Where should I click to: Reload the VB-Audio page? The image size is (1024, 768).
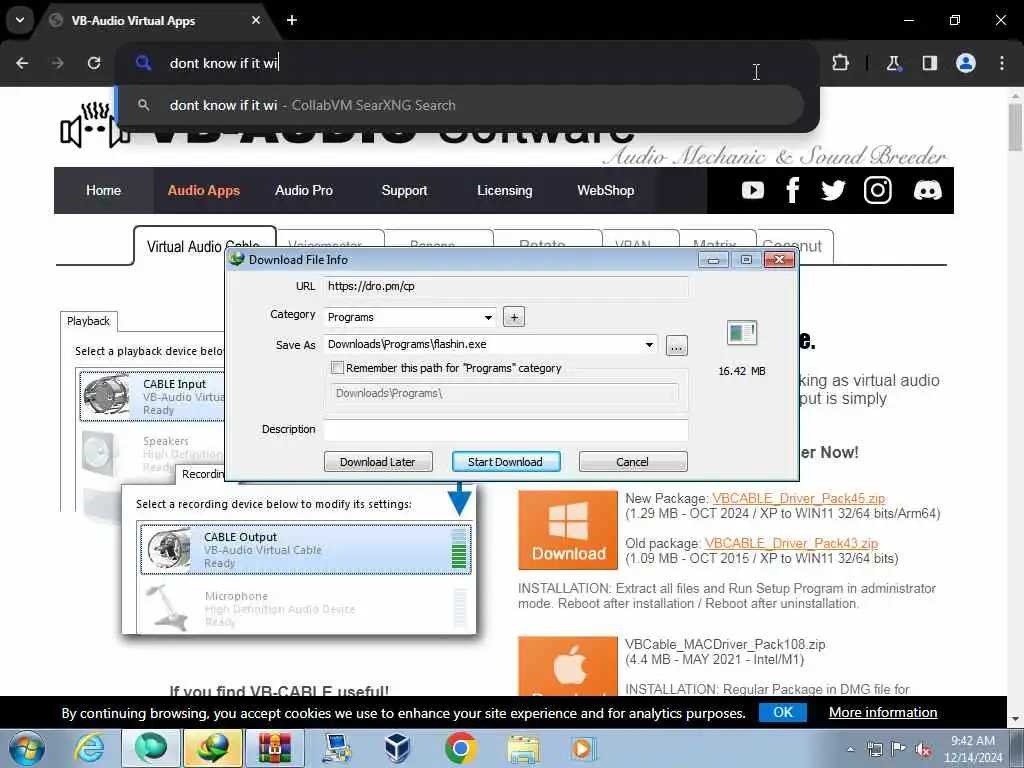point(94,63)
